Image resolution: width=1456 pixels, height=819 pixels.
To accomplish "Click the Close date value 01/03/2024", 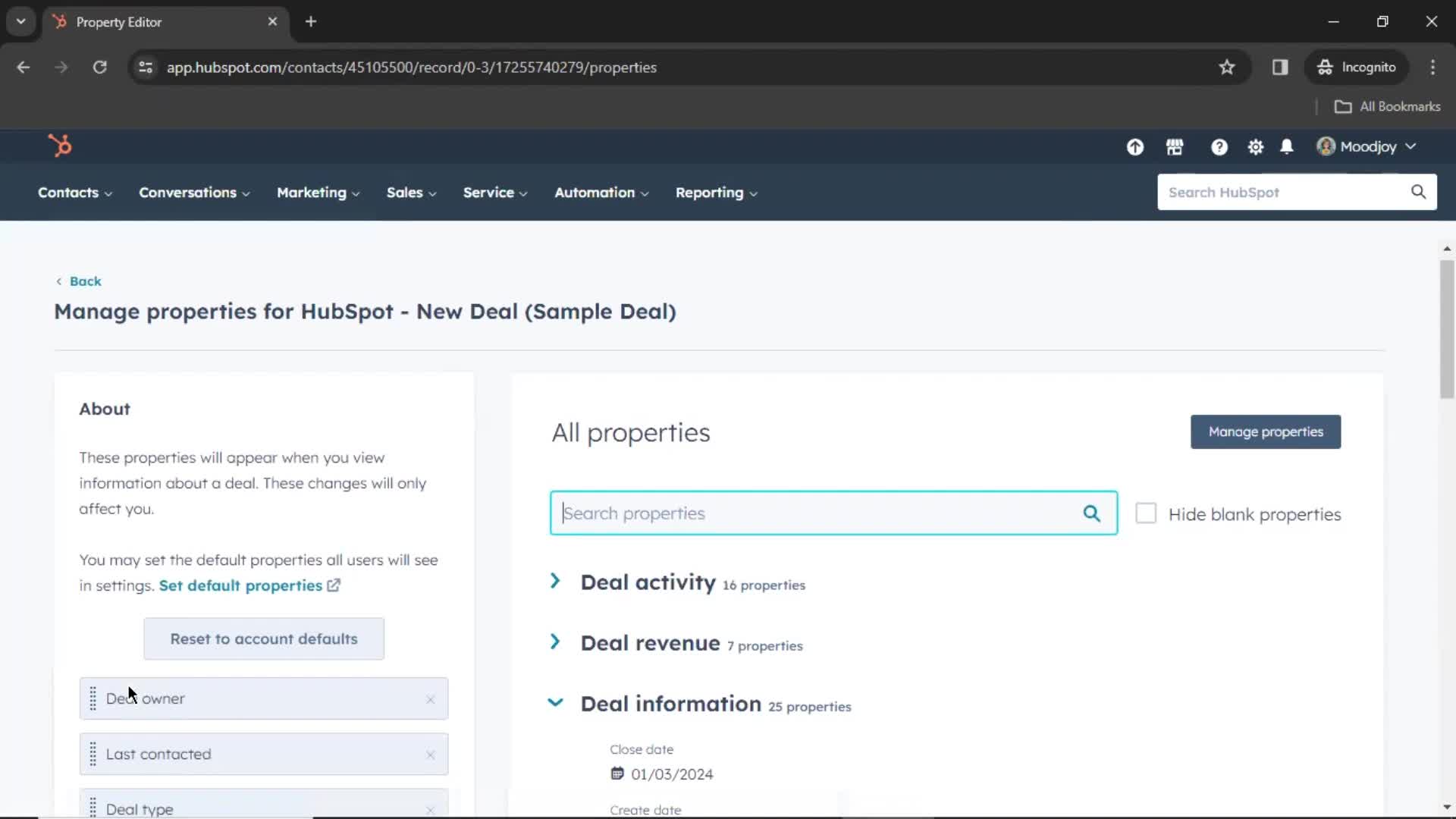I will pos(672,774).
